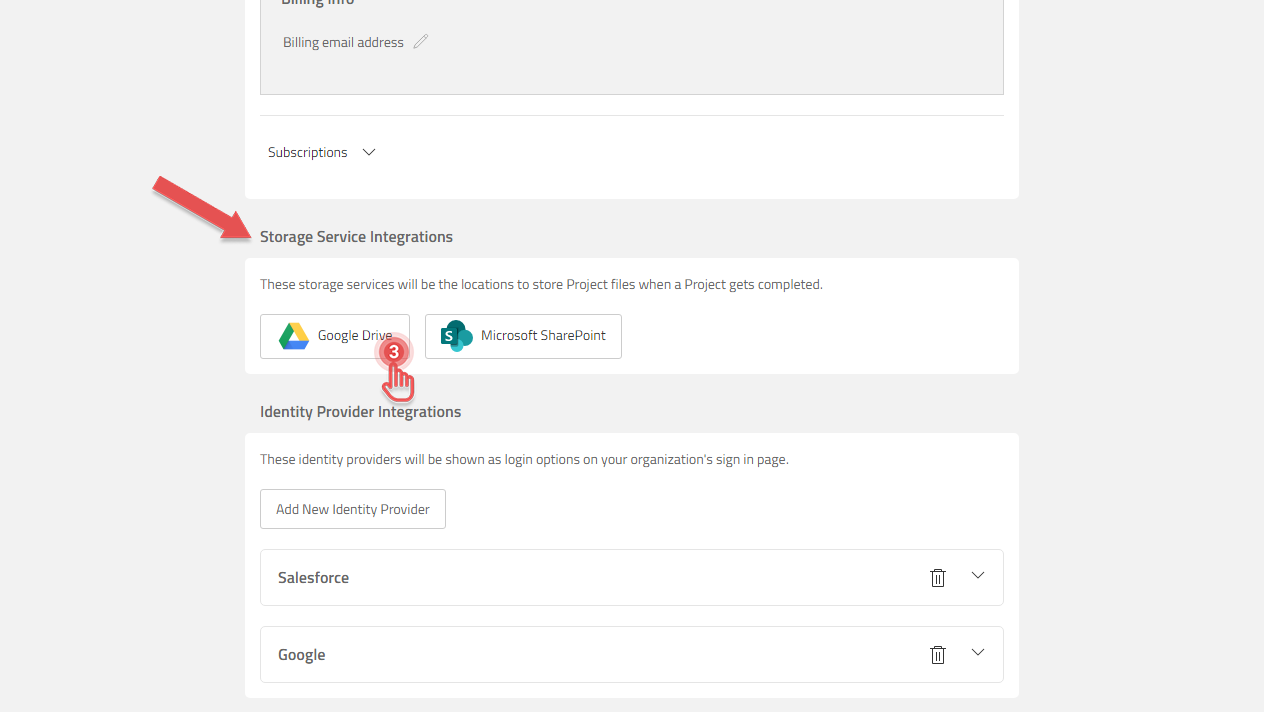Click the Microsoft SharePoint logo icon

(456, 336)
